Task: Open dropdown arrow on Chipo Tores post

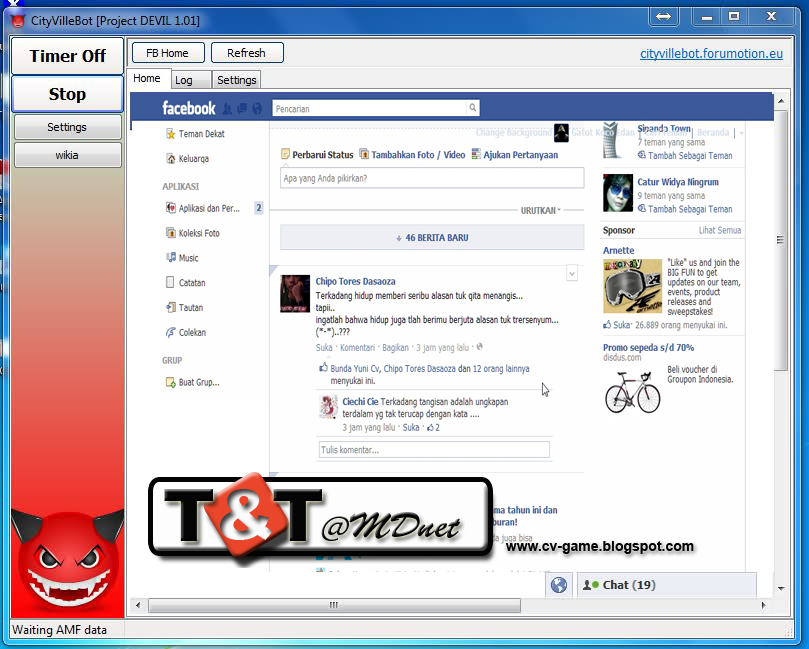Action: click(x=572, y=273)
